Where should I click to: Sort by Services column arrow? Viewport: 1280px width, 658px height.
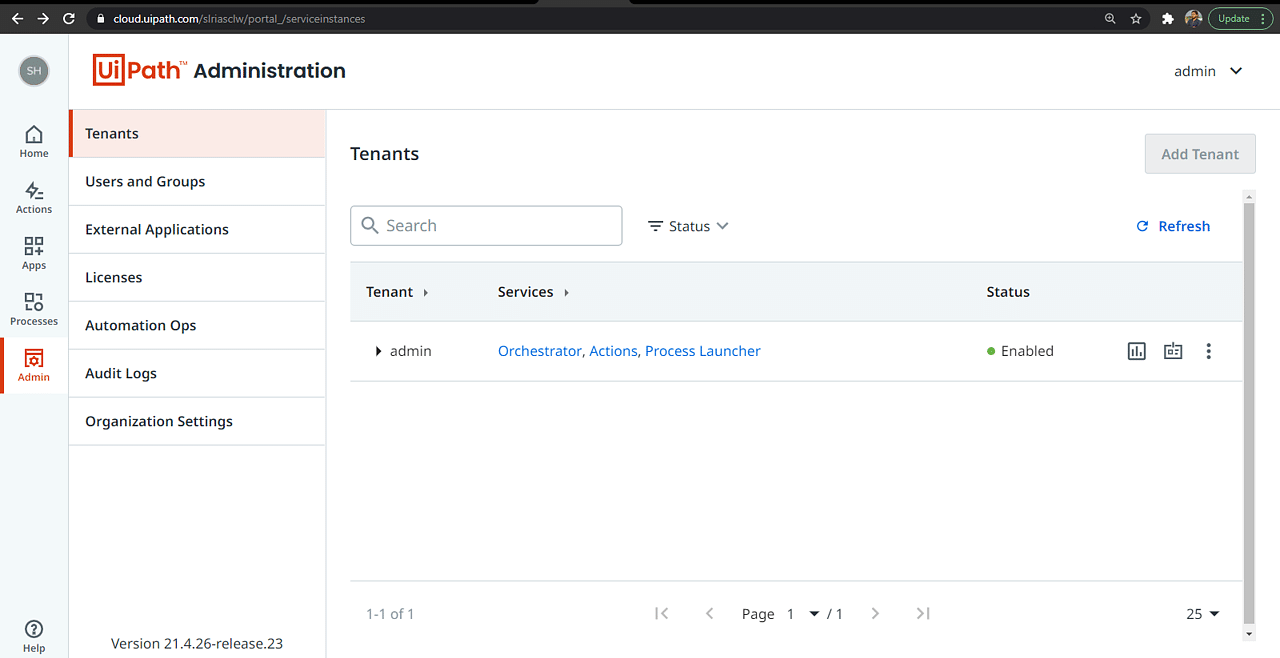[566, 292]
